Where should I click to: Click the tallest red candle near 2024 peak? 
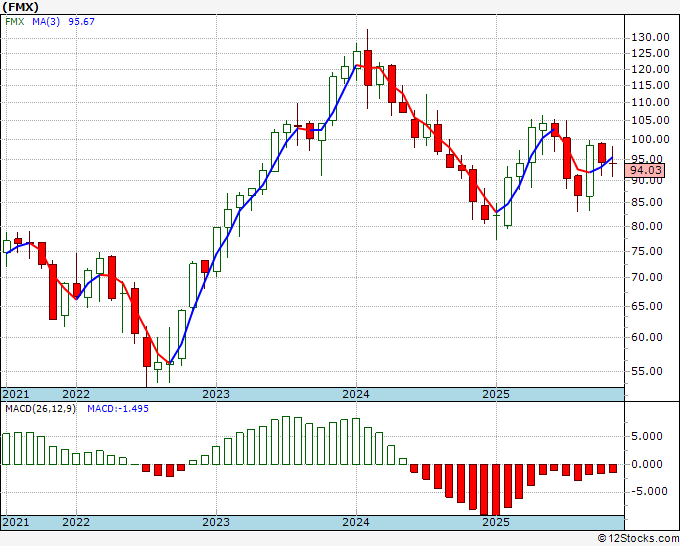click(368, 68)
